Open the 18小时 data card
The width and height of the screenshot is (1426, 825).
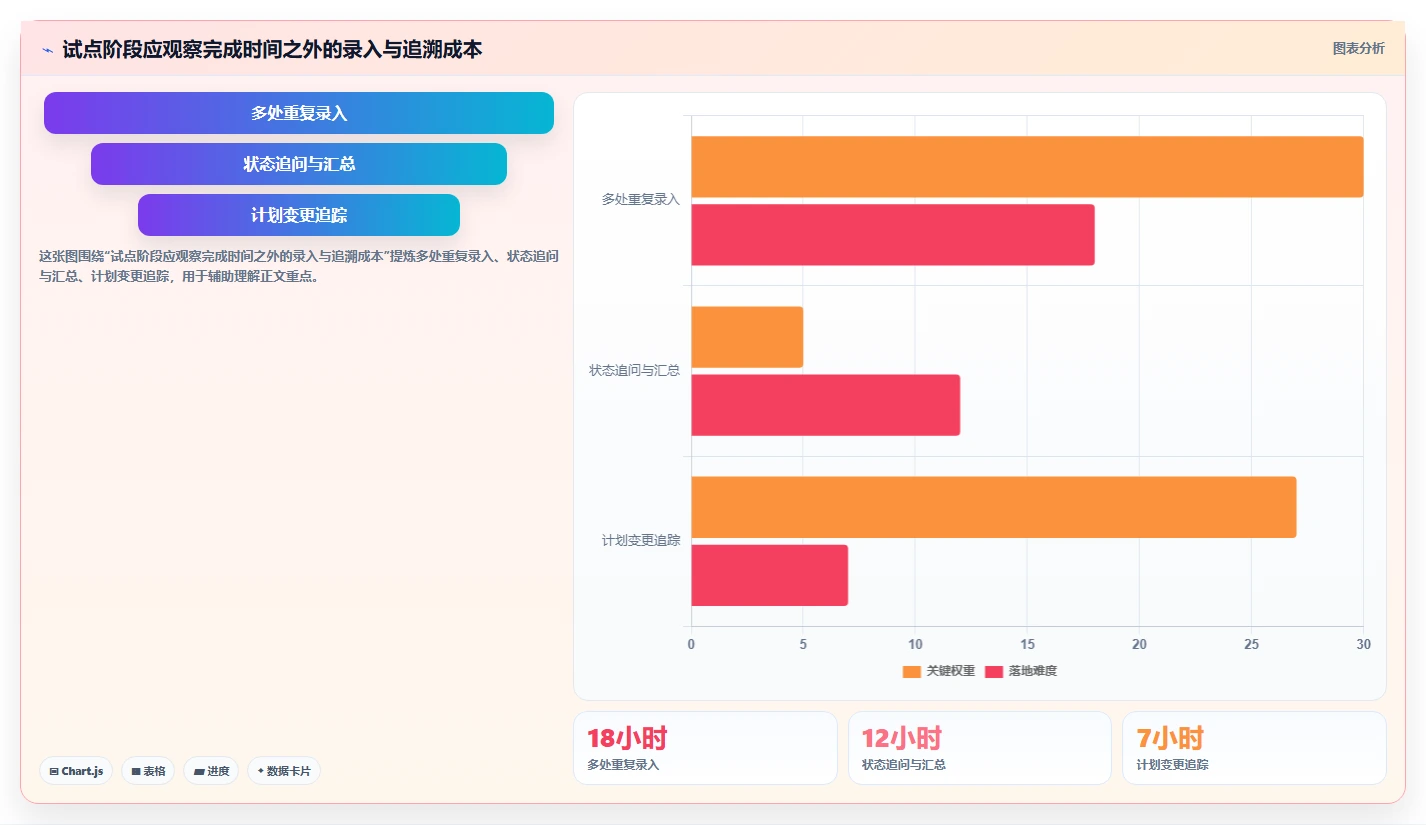[x=705, y=748]
